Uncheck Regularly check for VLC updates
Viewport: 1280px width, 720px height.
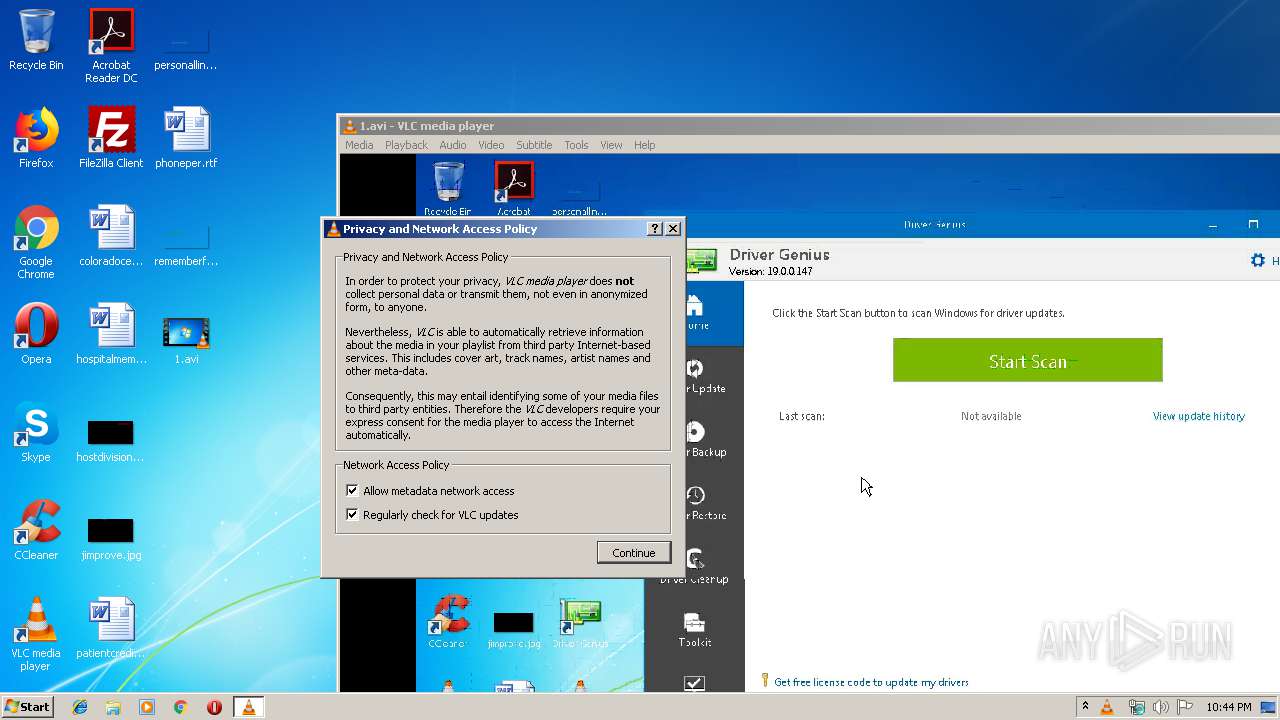coord(352,515)
